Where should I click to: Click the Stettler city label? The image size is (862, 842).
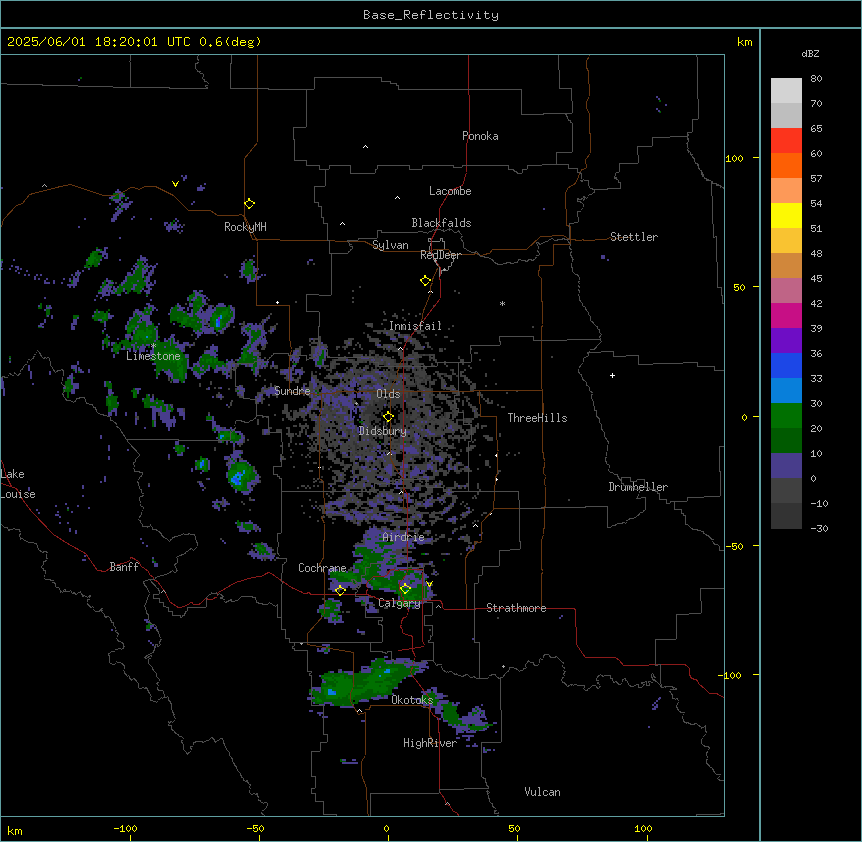(x=634, y=237)
